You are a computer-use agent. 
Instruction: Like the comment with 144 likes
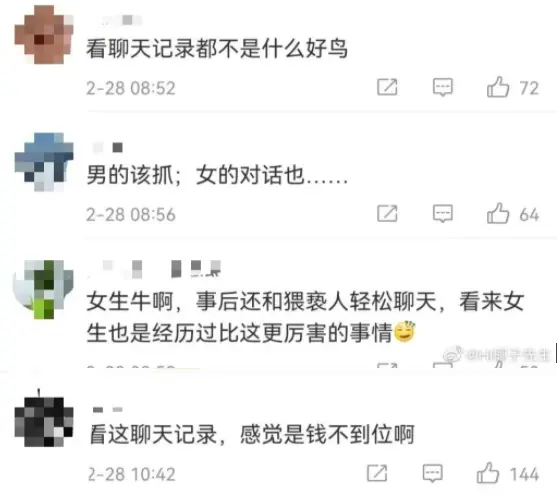tap(488, 473)
